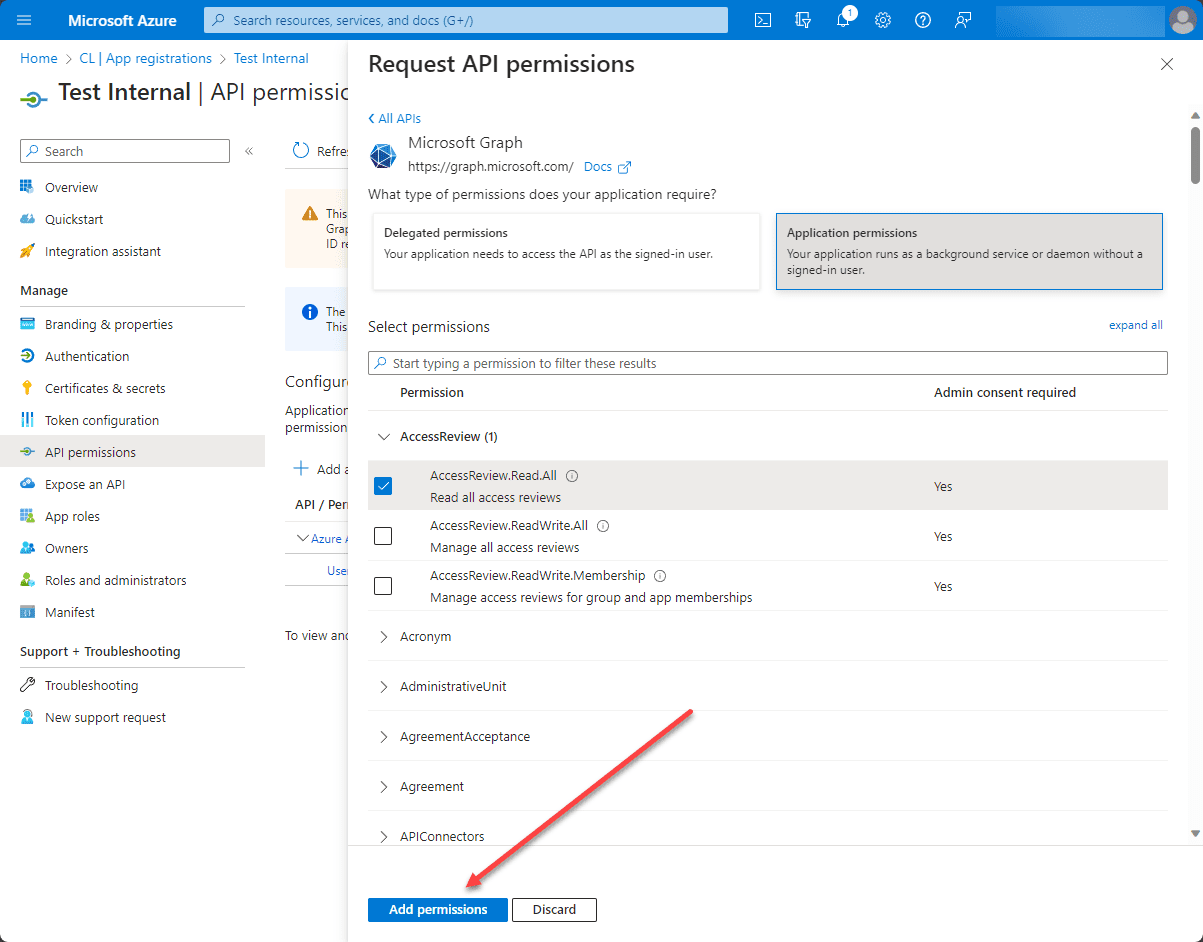Click the panel vertical scrollbar thumb
This screenshot has height=942, width=1203.
point(1195,154)
